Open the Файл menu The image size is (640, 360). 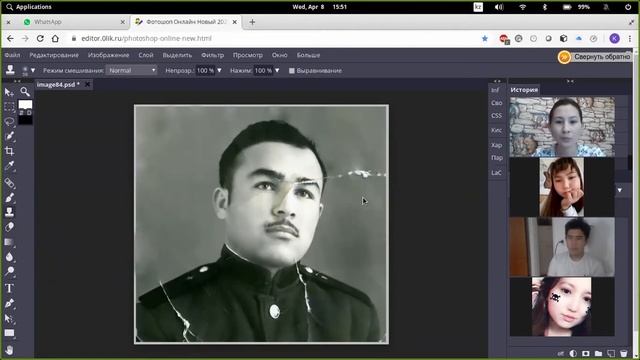(x=12, y=55)
